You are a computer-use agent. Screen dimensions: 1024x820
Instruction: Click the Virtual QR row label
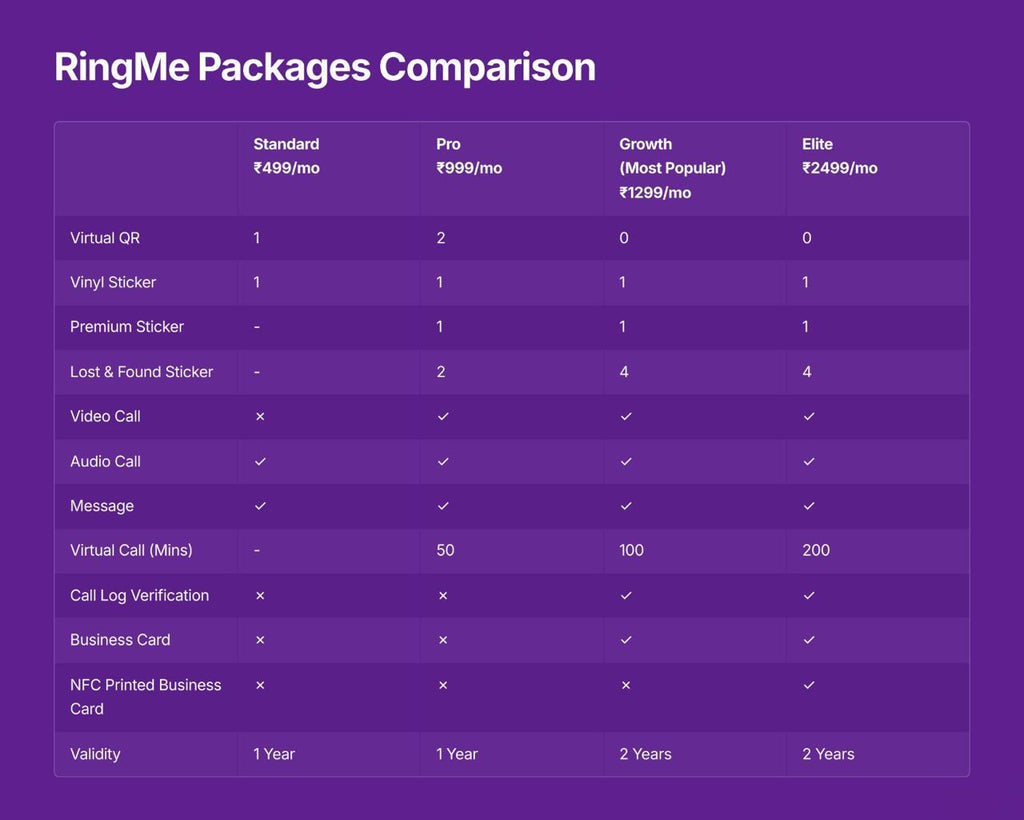tap(105, 238)
